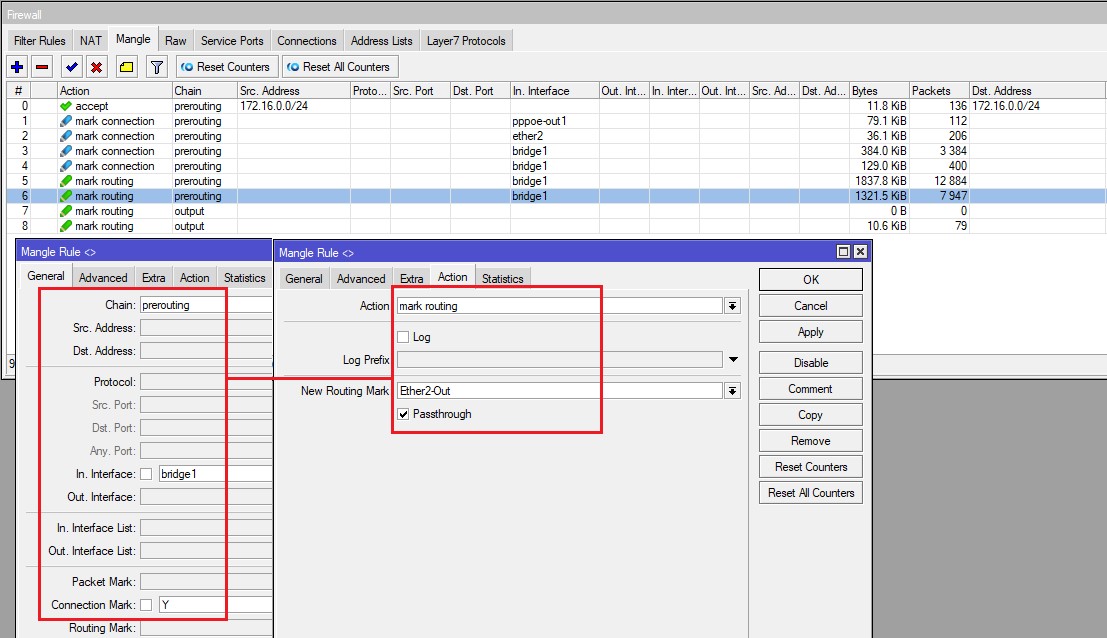
Task: Click the blue plus add rule icon
Action: tap(16, 67)
